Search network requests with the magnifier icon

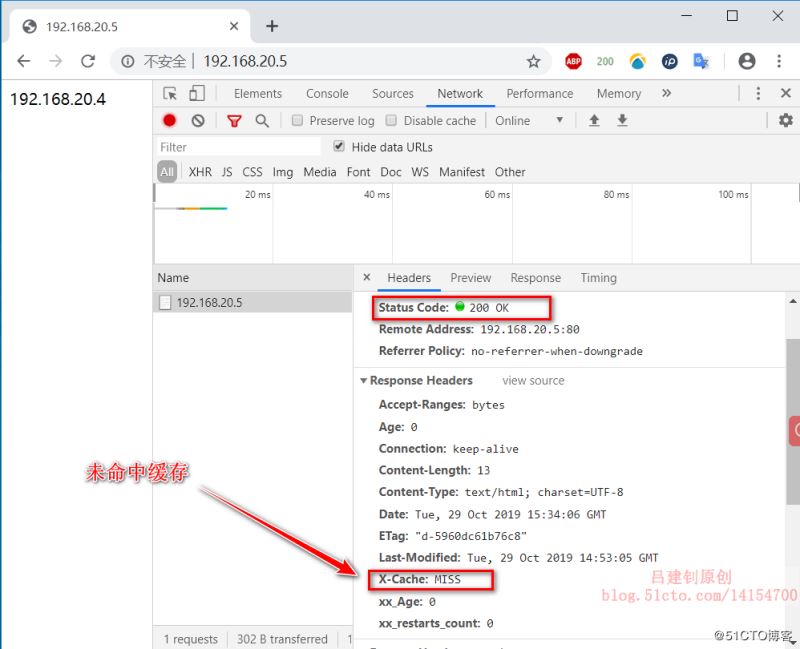[x=261, y=120]
